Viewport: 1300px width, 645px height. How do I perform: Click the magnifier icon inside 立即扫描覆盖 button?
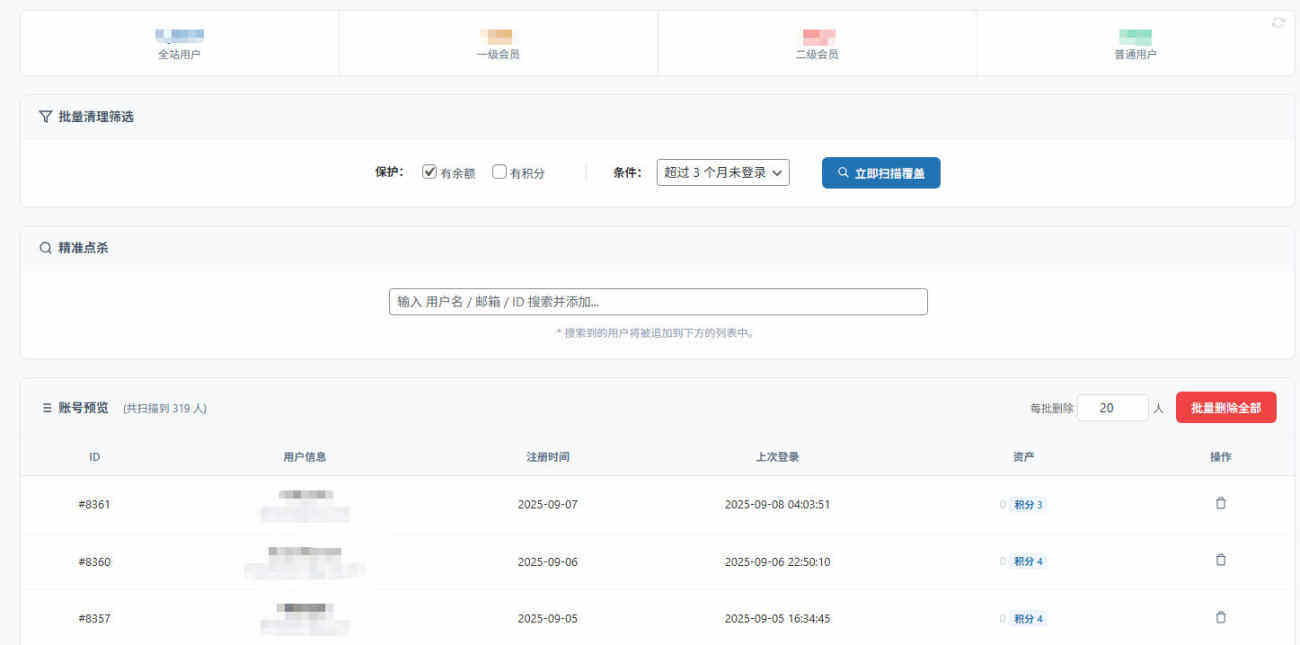point(843,172)
